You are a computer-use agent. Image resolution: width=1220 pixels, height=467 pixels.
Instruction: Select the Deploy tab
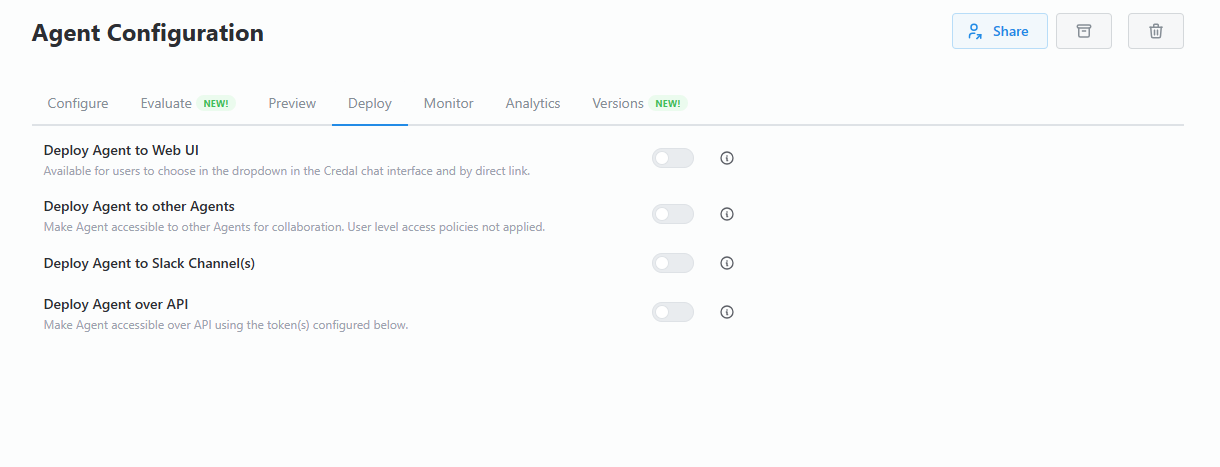point(370,103)
